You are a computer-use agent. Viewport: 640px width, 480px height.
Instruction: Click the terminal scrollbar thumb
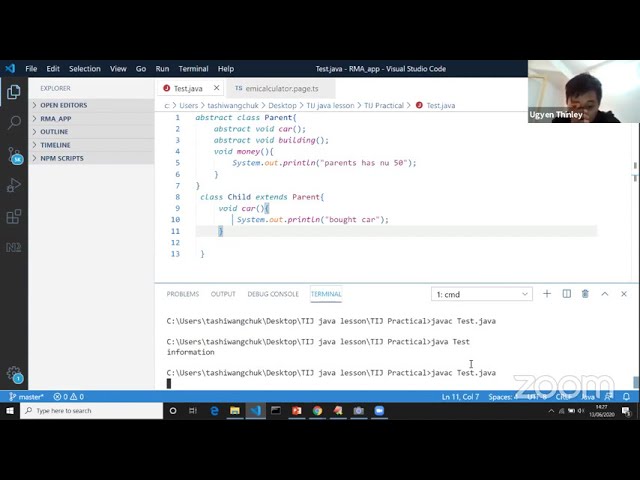636,382
